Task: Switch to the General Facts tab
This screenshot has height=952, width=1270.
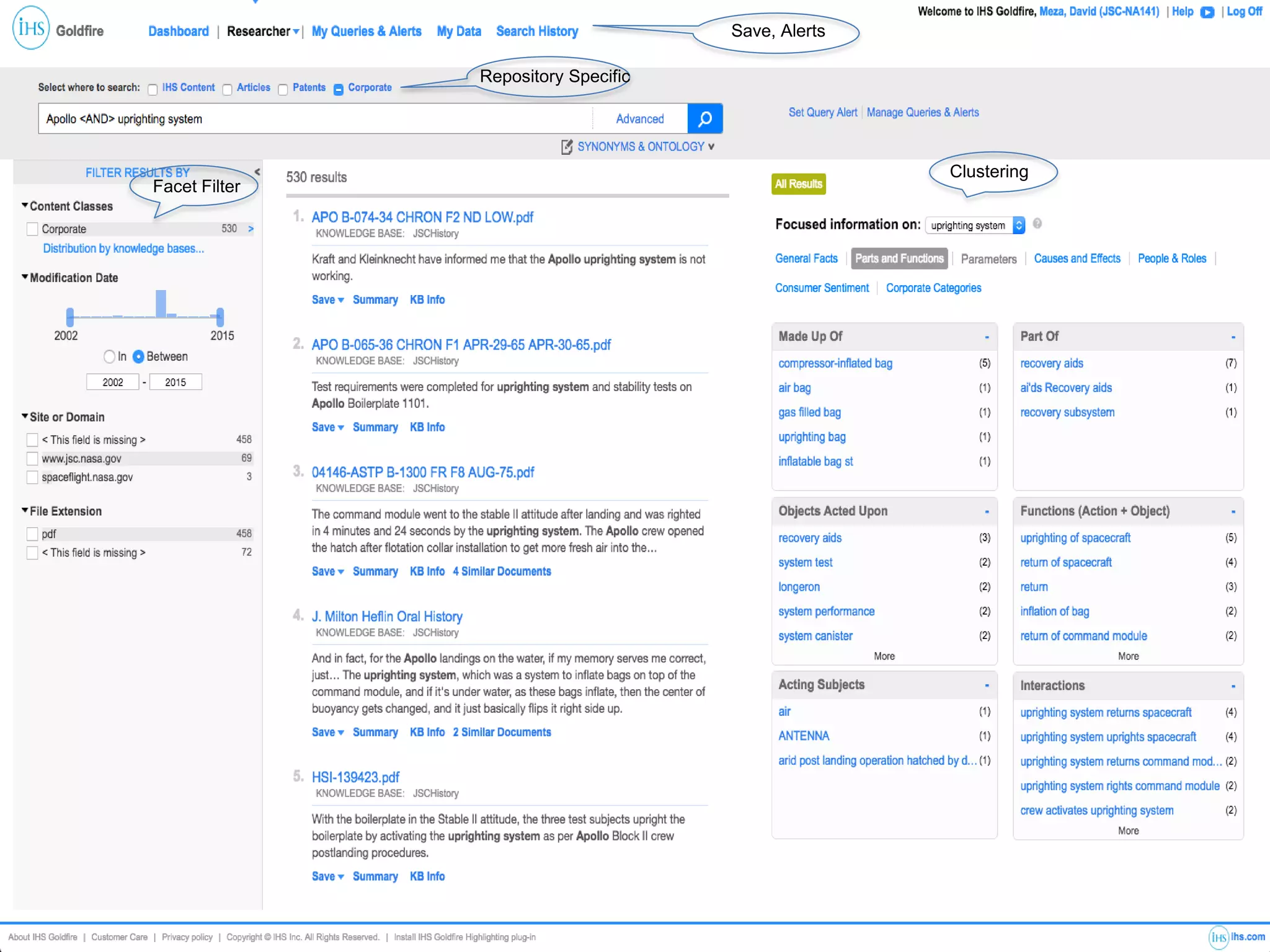Action: pyautogui.click(x=806, y=258)
